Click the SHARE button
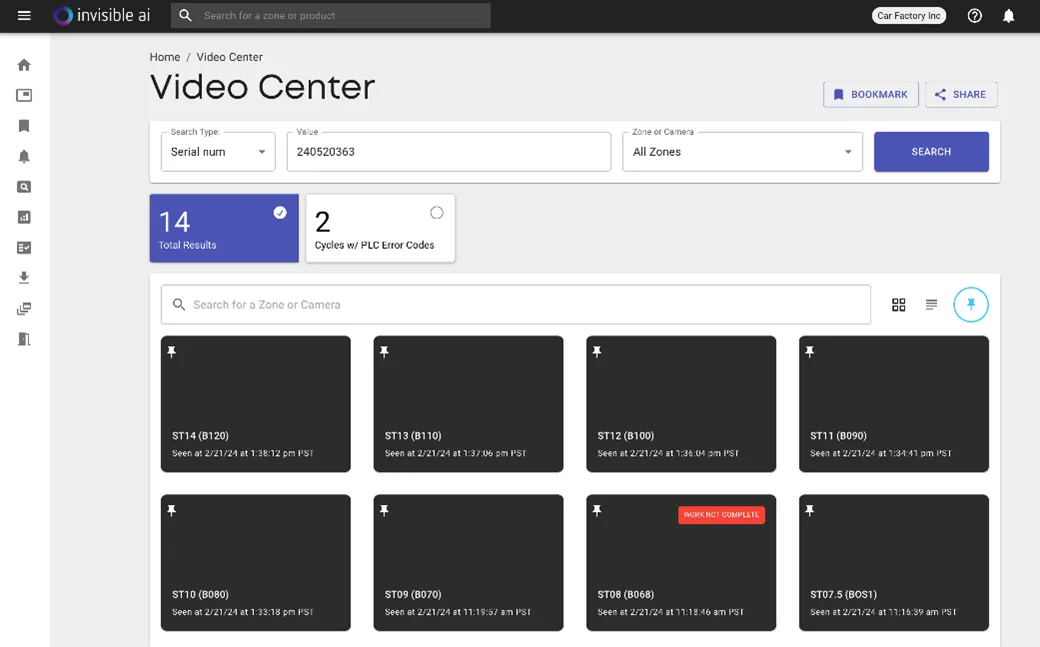This screenshot has width=1040, height=647. [x=960, y=95]
